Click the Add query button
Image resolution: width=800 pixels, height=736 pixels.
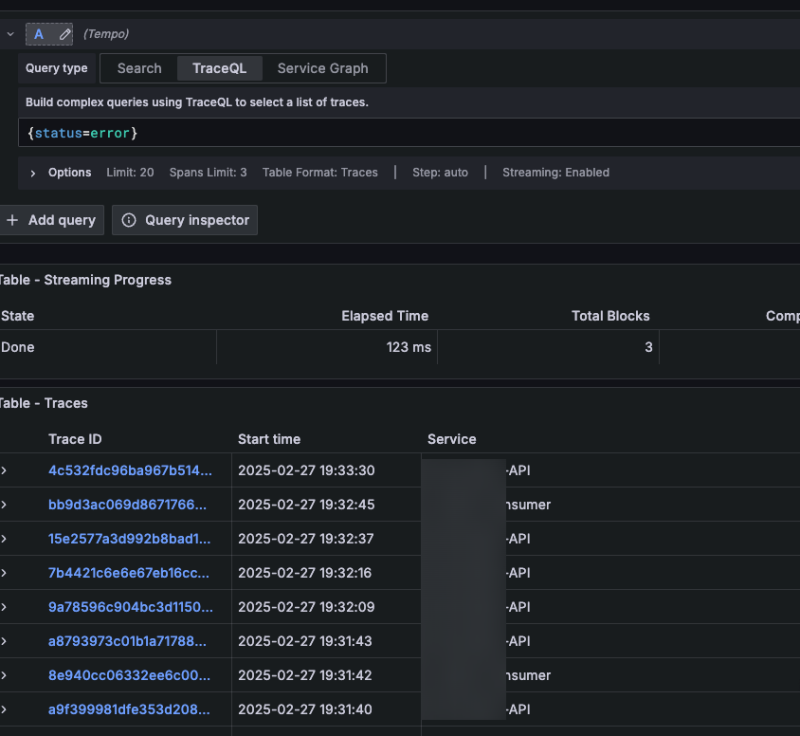click(52, 220)
